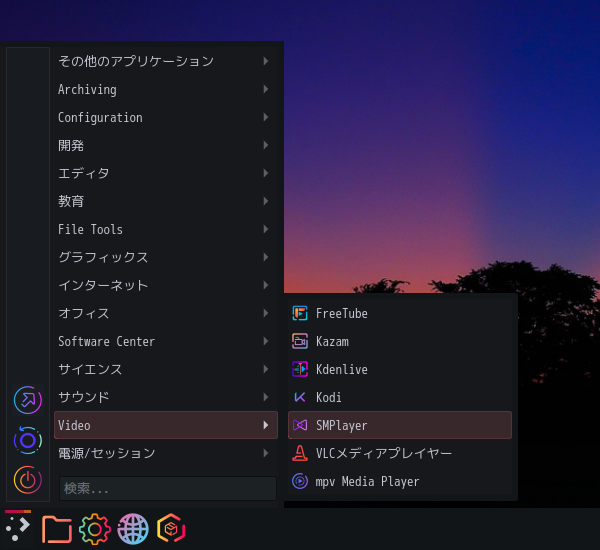Screen dimensions: 600x550
Task: Click the circular restart icon in the sidebar
Action: 28,440
